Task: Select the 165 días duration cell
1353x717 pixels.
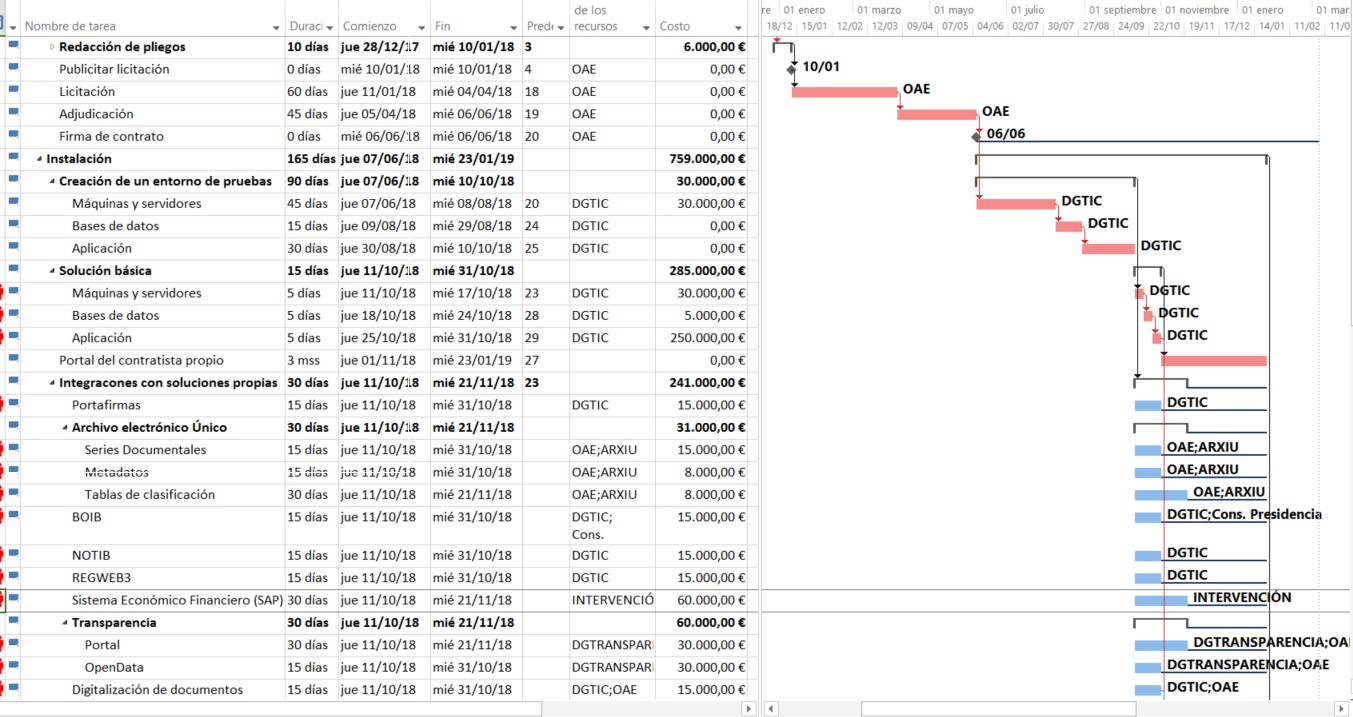Action: (311, 158)
